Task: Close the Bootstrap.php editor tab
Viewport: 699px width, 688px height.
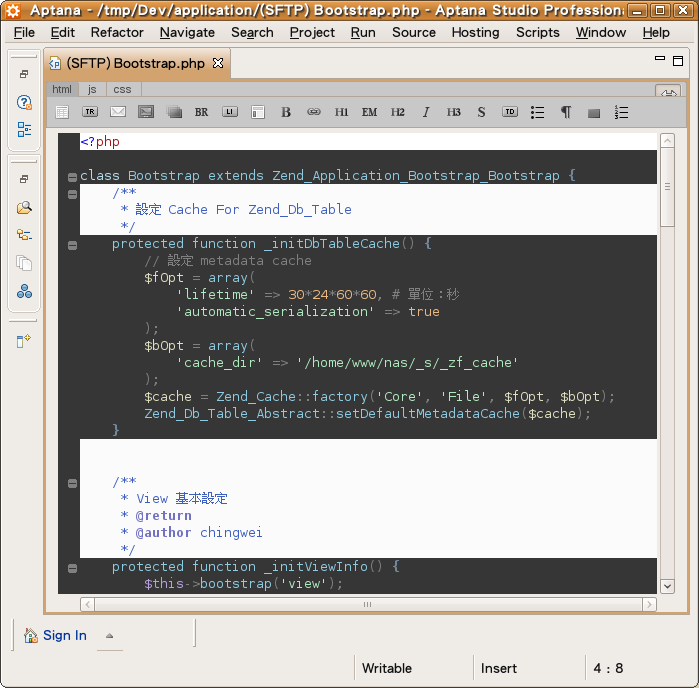Action: pos(218,63)
